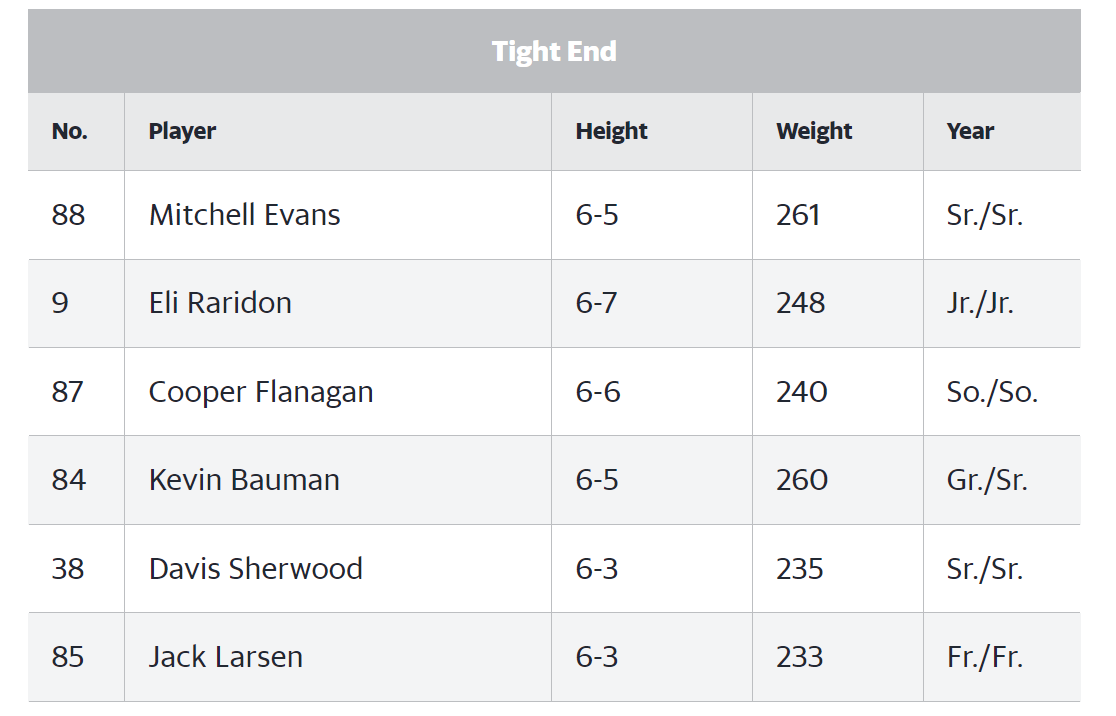Select player name Mitchell Evans
1116x716 pixels.
tap(244, 215)
